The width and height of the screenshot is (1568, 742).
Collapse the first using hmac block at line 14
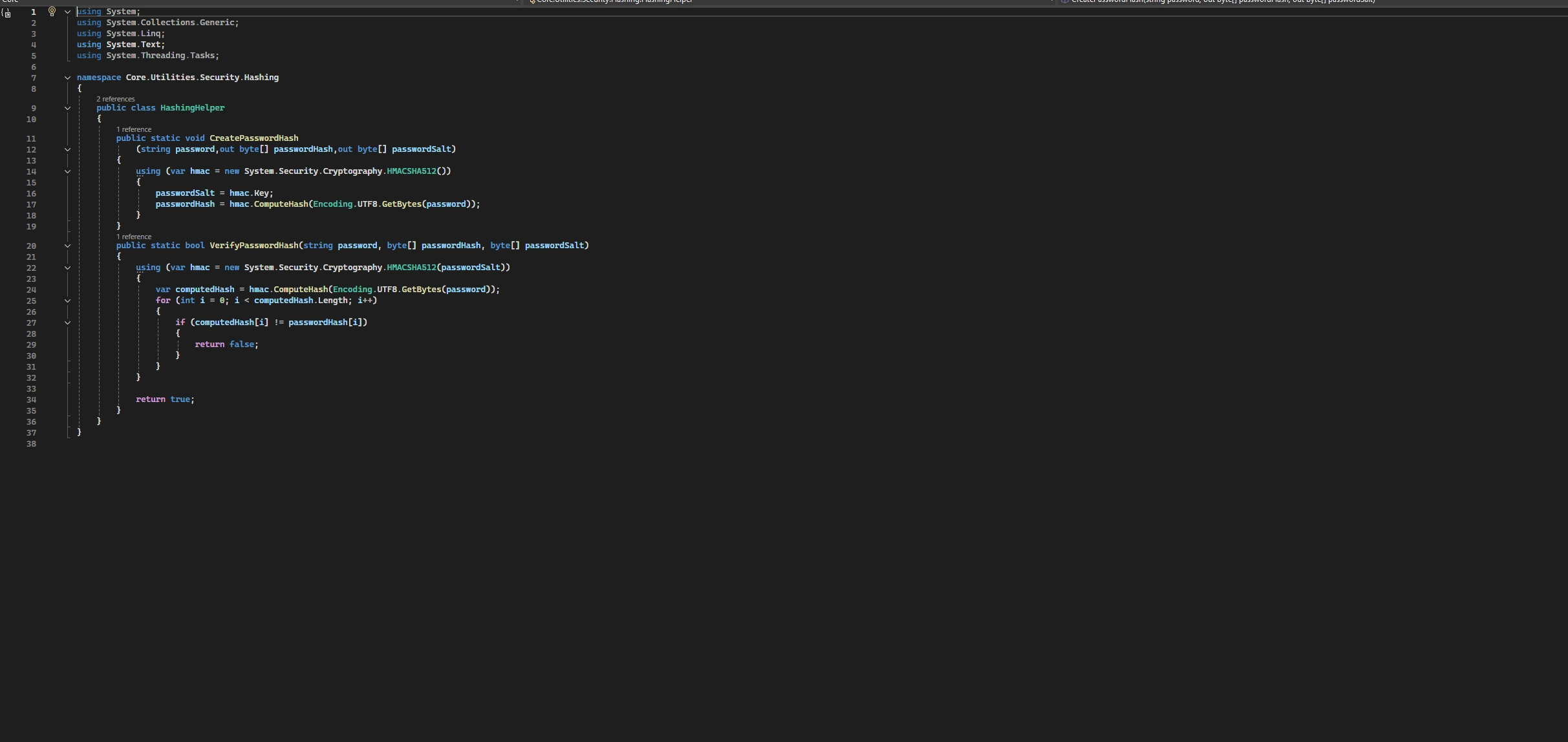pos(67,171)
